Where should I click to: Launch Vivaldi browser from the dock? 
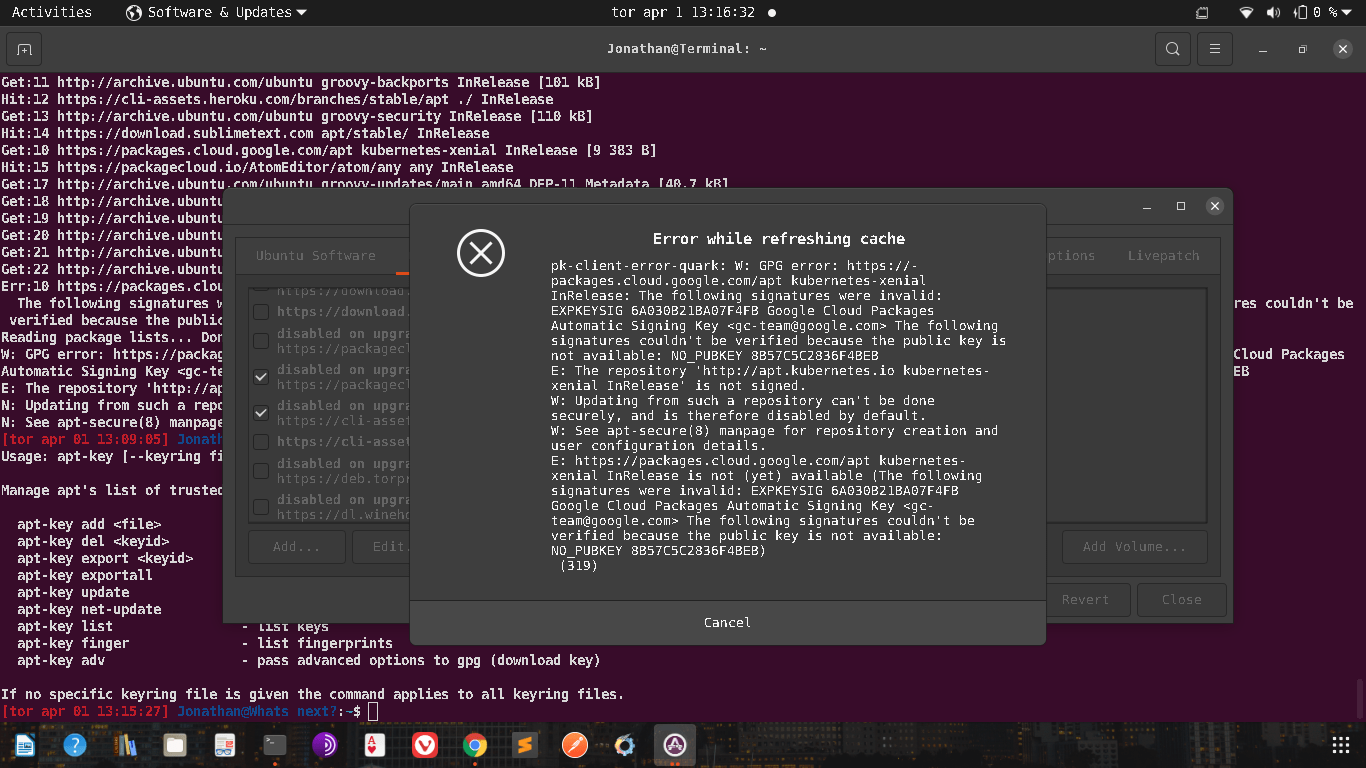425,745
